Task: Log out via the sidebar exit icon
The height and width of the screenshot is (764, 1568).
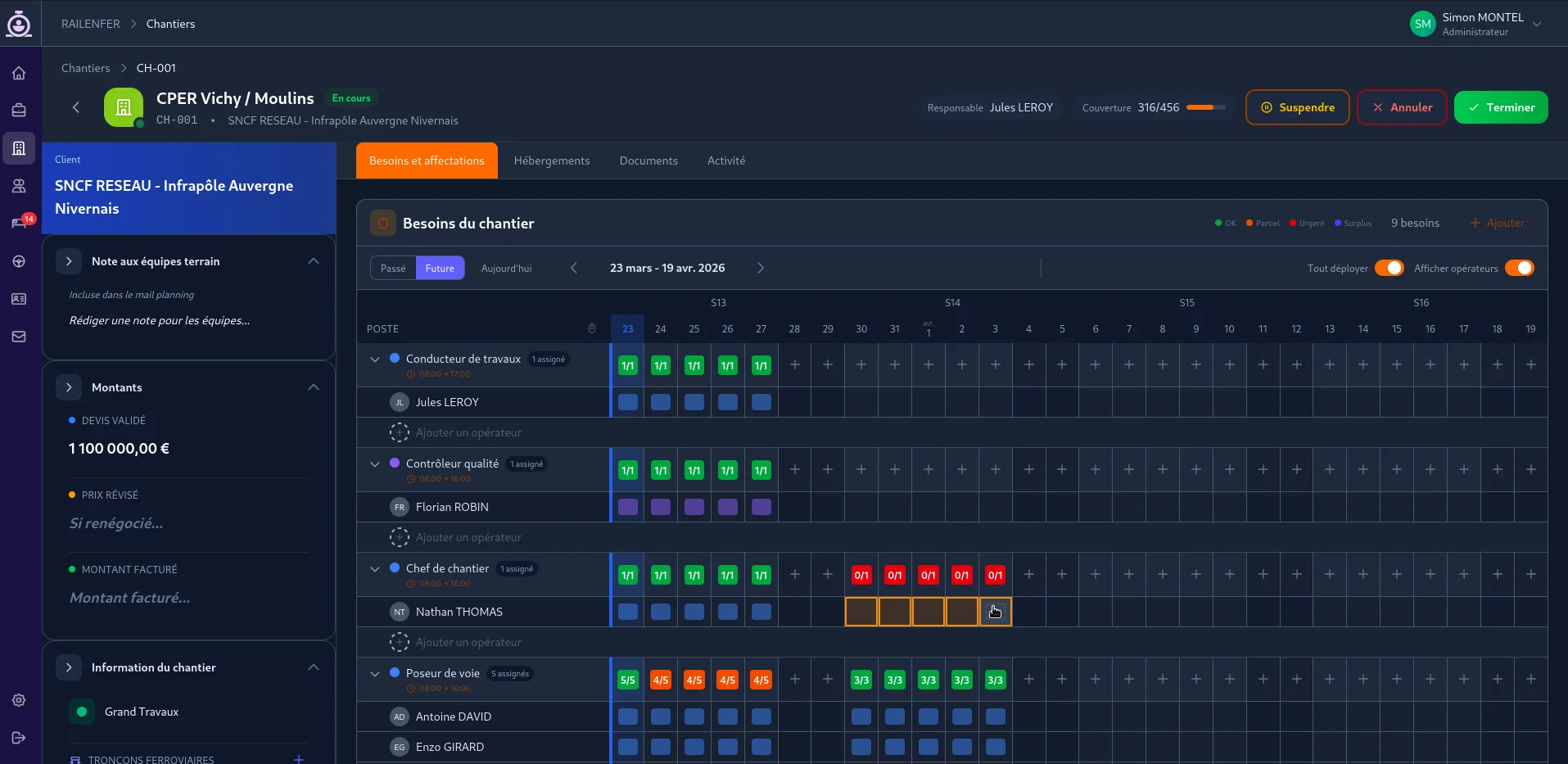Action: click(x=18, y=737)
